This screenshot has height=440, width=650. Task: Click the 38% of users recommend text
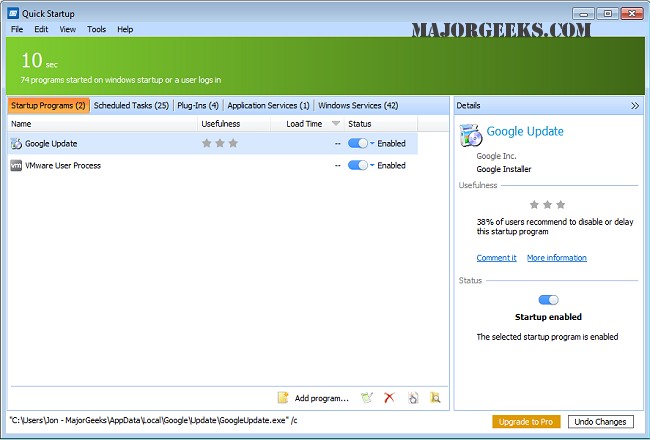[x=555, y=226]
